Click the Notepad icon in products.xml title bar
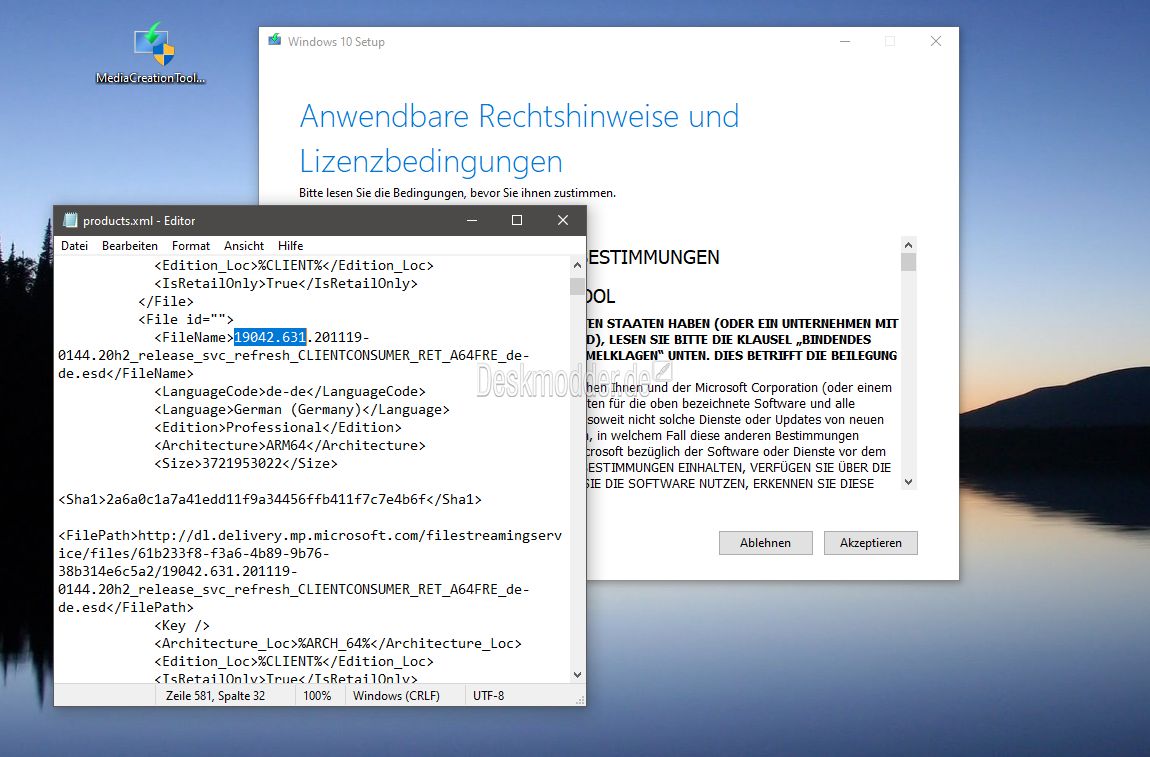Viewport: 1150px width, 757px height. [x=70, y=220]
